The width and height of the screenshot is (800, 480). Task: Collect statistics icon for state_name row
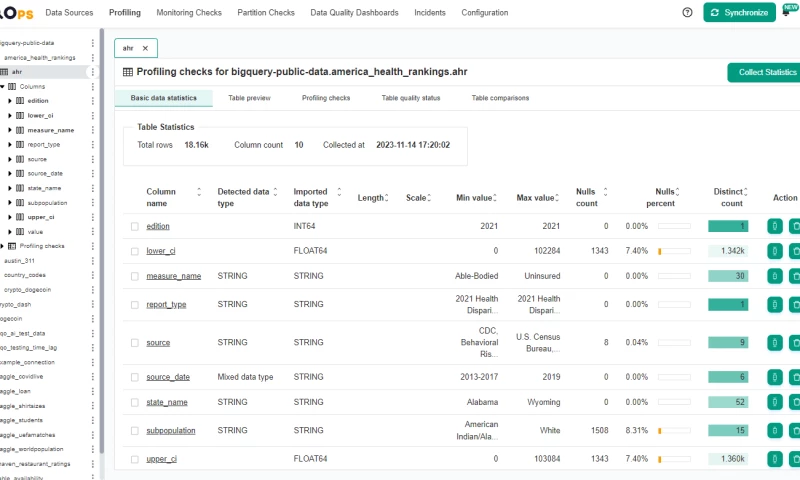click(x=774, y=402)
